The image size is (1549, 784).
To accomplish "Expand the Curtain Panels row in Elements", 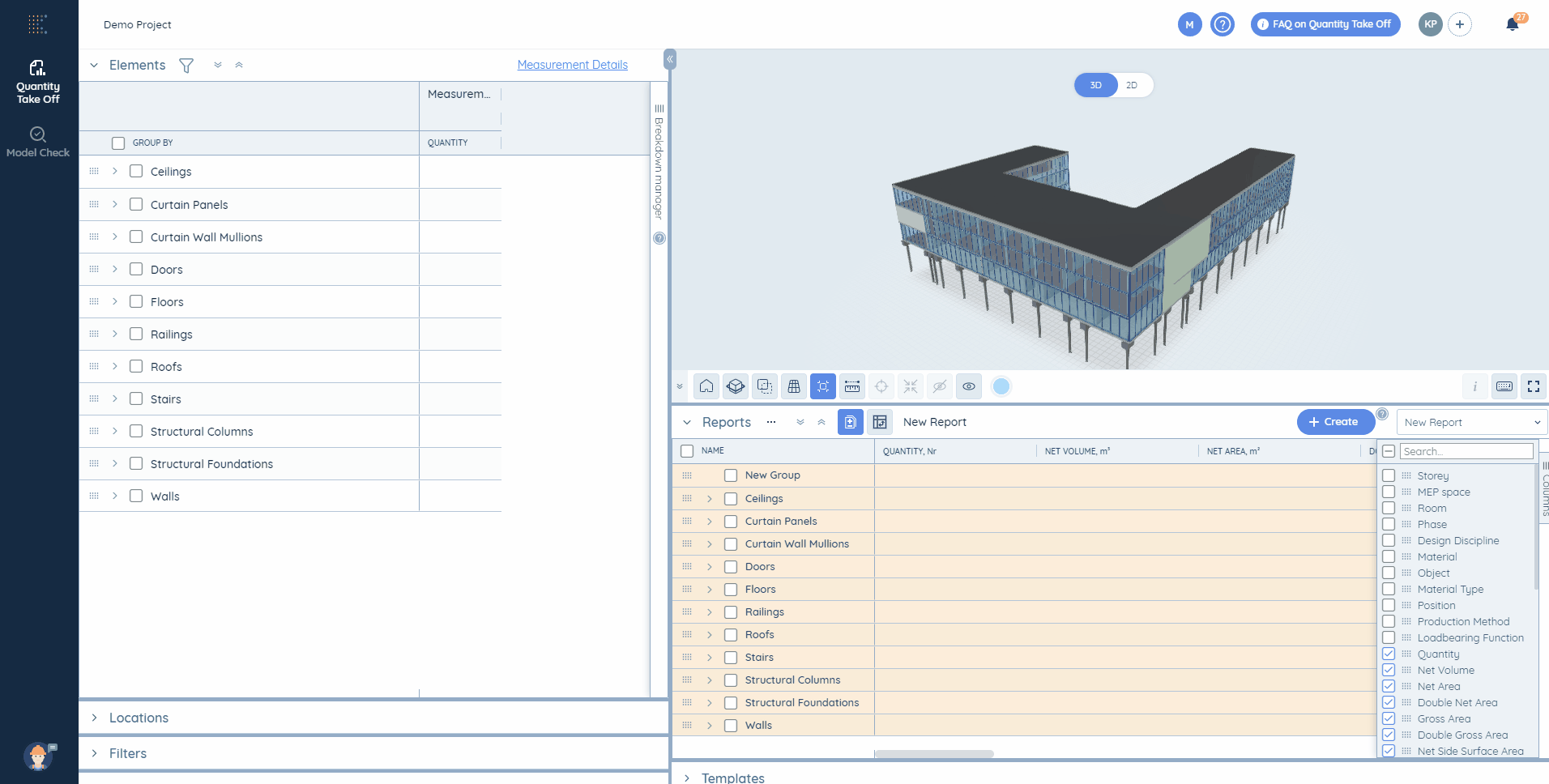I will coord(115,204).
